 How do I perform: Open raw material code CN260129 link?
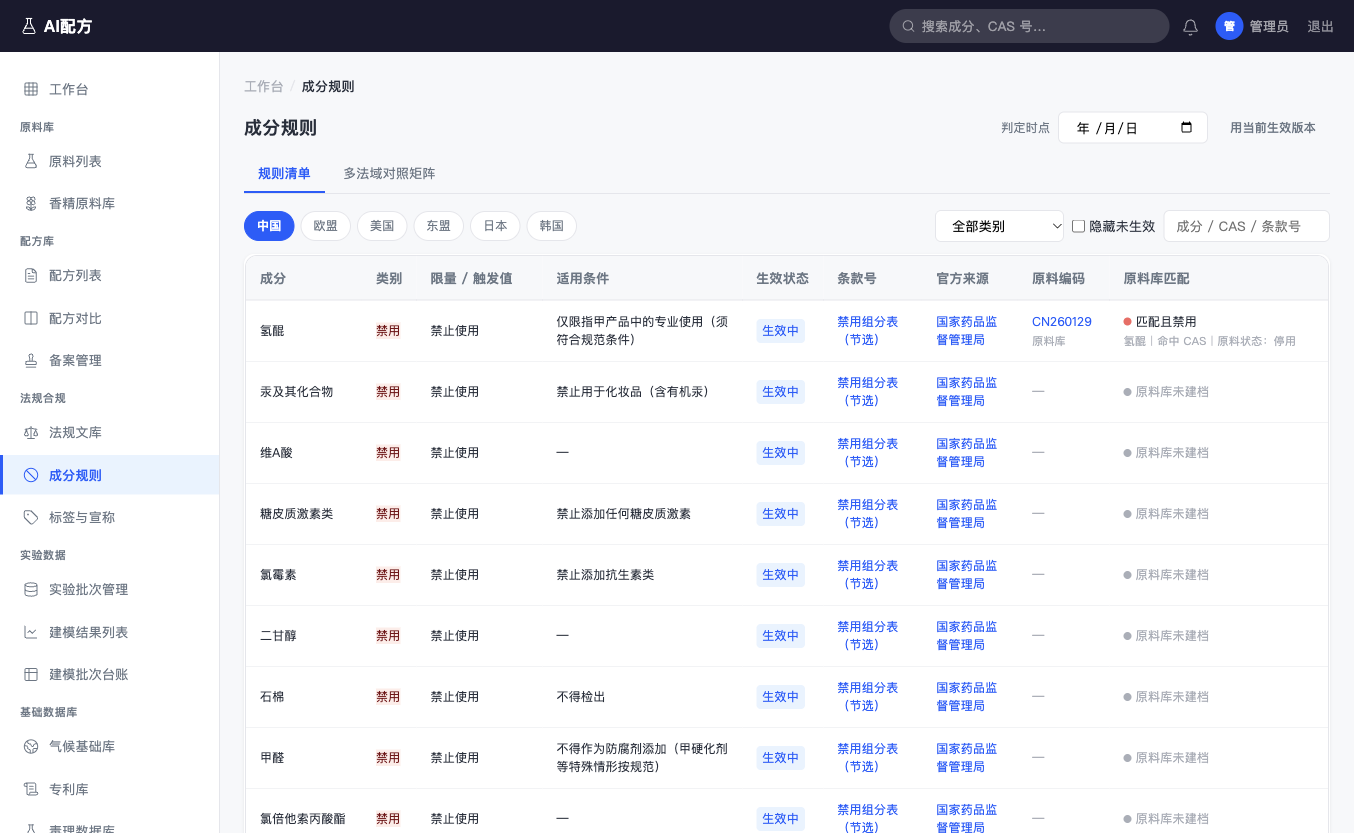tap(1062, 322)
